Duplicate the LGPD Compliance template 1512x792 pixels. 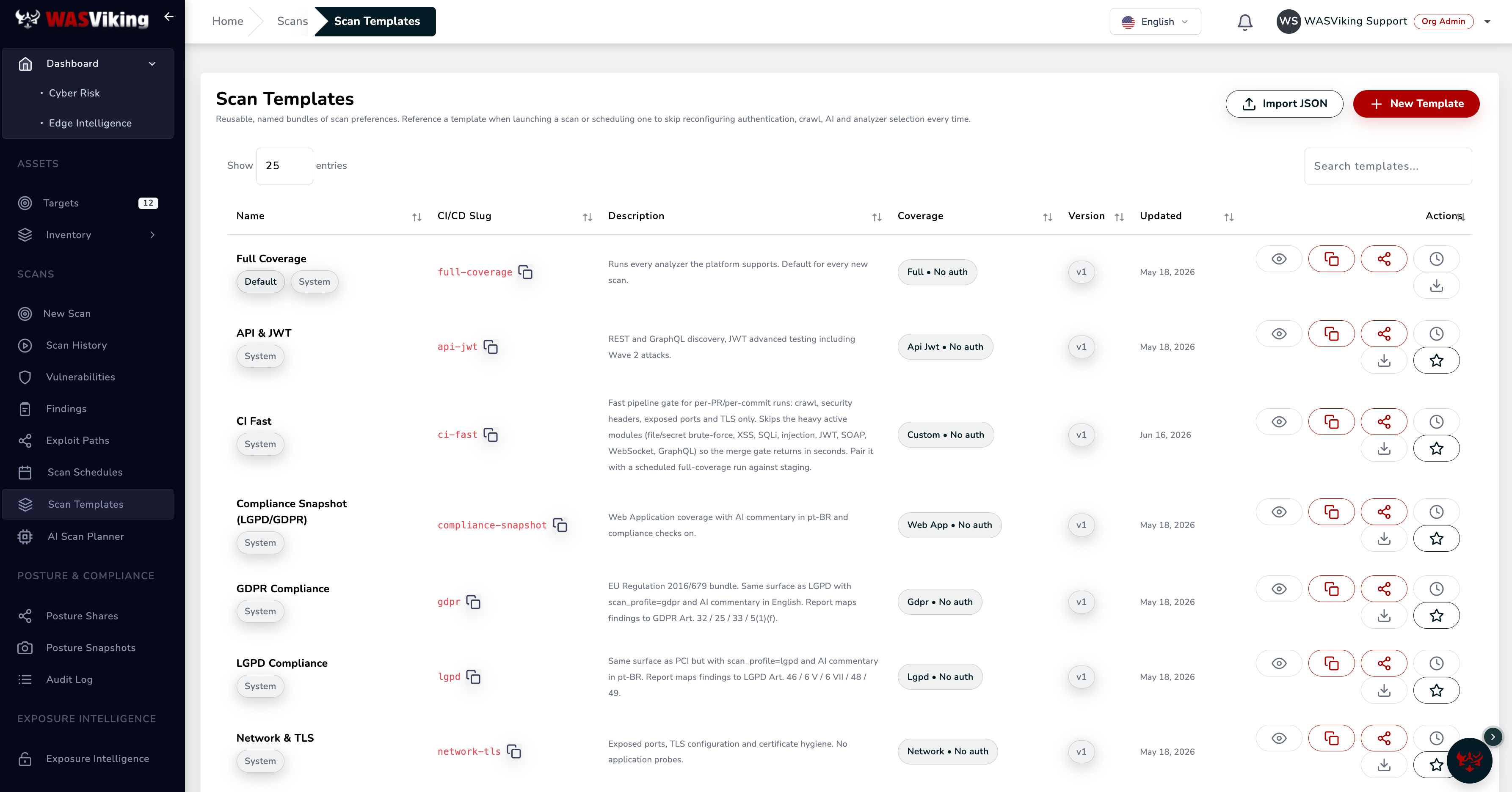click(x=1331, y=663)
